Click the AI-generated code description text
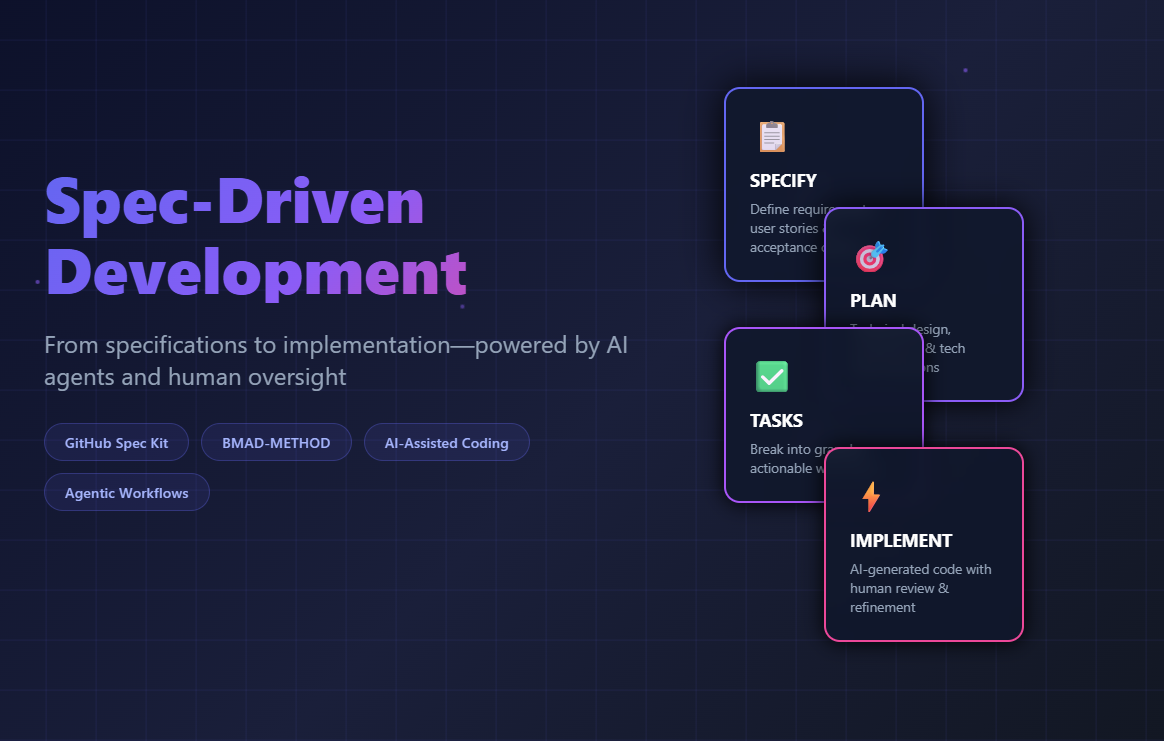The width and height of the screenshot is (1164, 741). (920, 588)
